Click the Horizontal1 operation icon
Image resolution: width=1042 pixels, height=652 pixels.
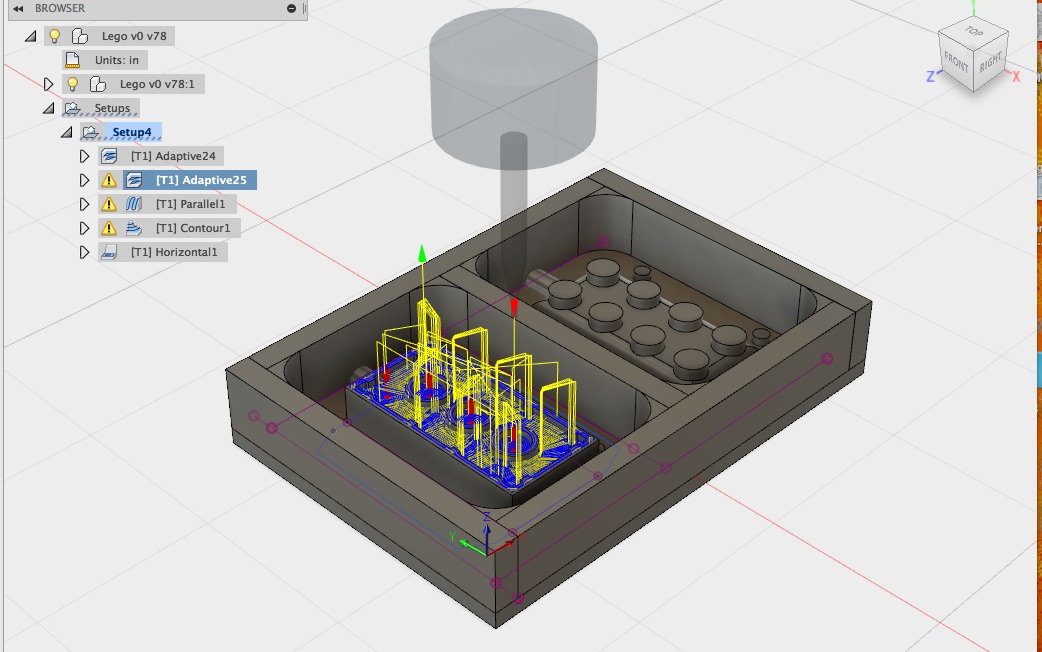pyautogui.click(x=109, y=252)
